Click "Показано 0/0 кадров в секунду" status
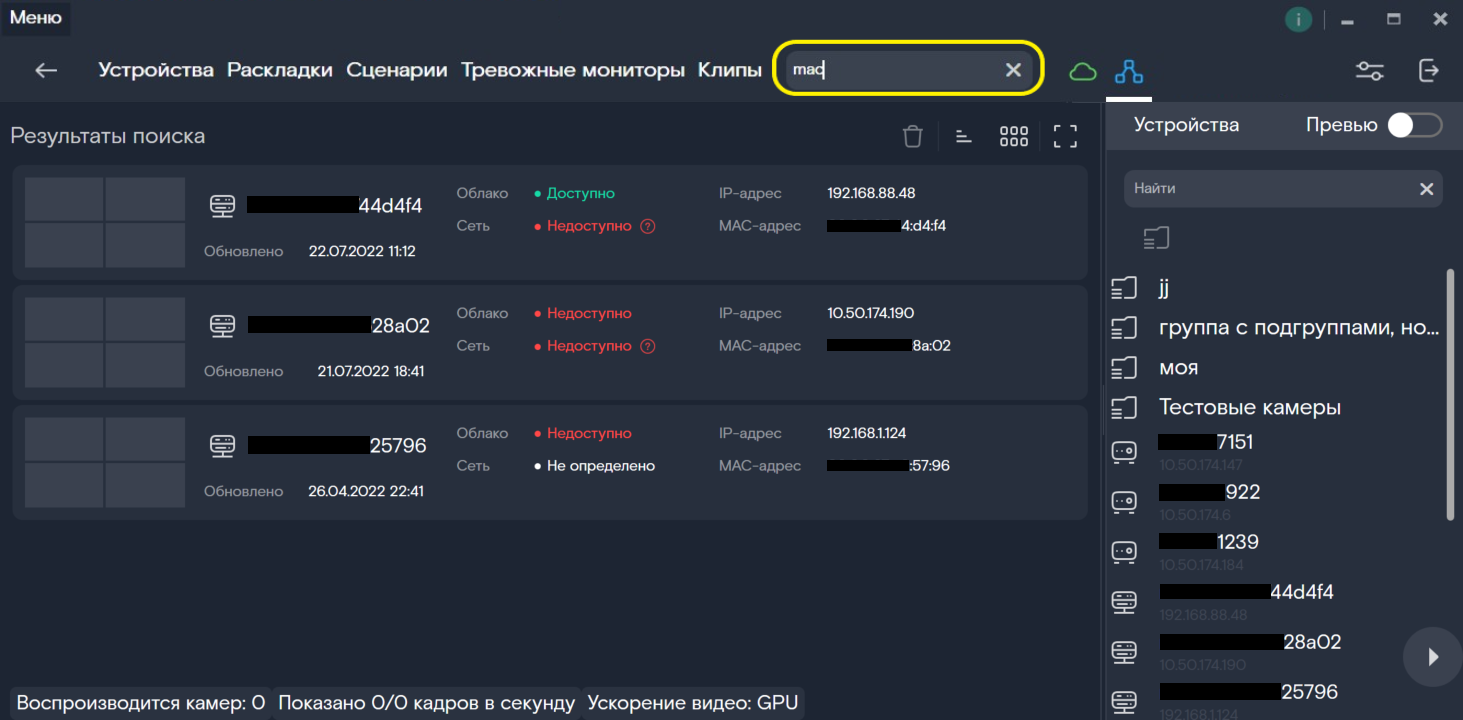Screen dimensions: 1463x720 427,703
